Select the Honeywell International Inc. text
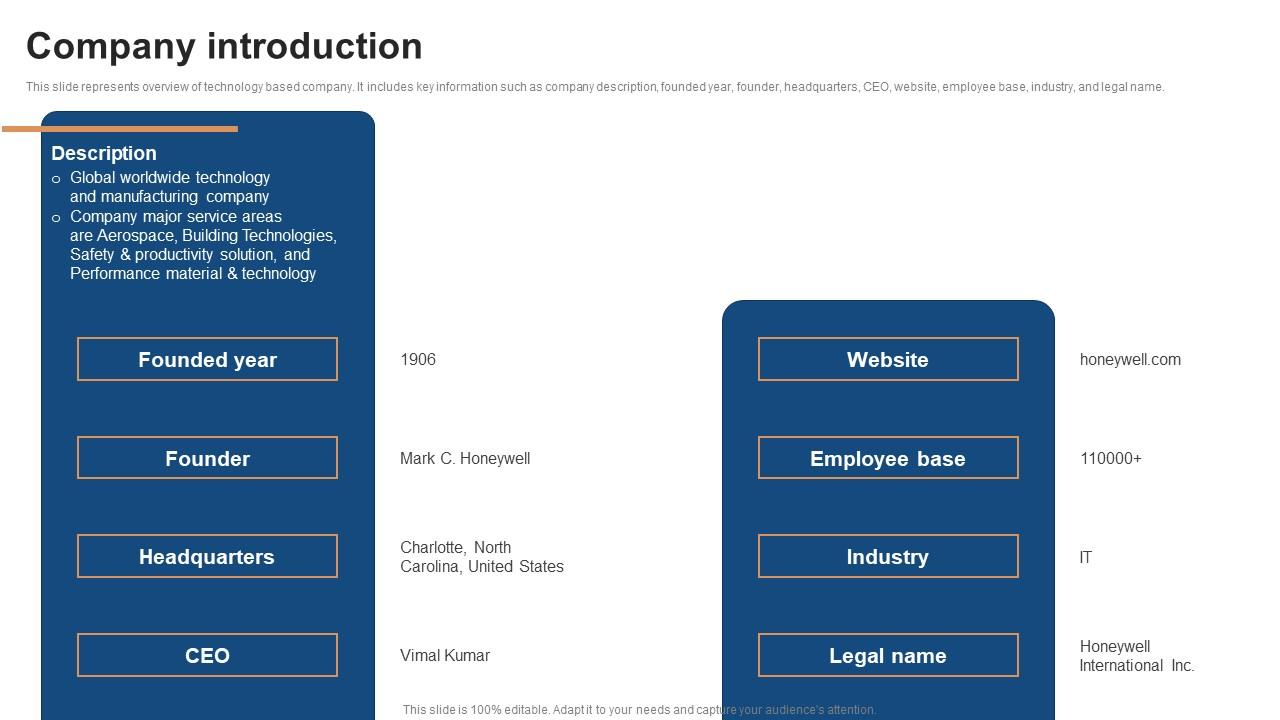1280x720 pixels. 1137,656
